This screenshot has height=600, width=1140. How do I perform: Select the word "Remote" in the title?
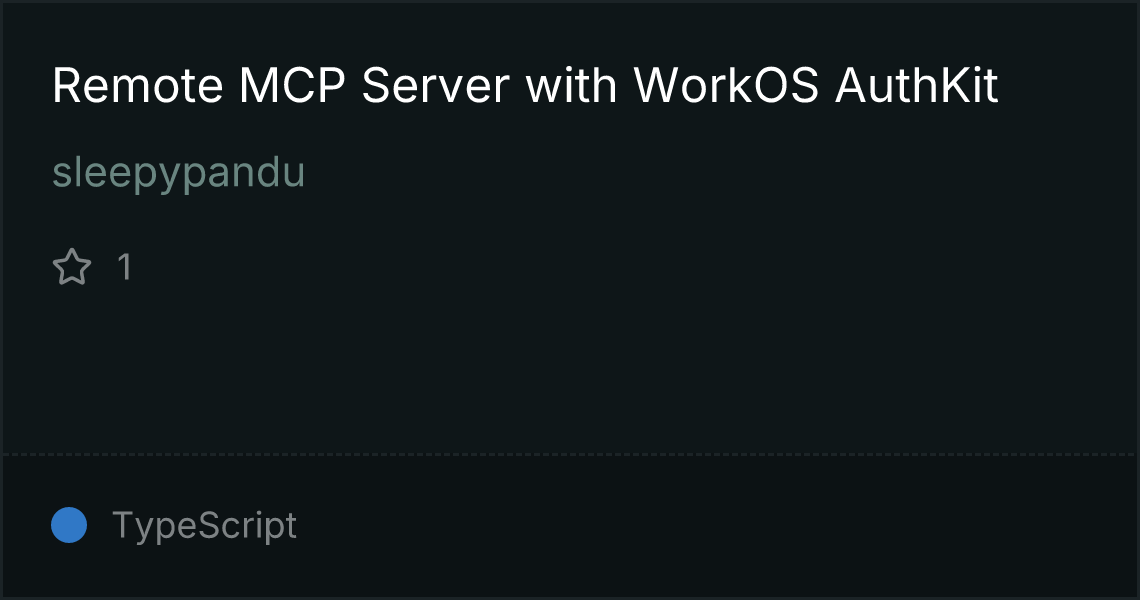[x=137, y=85]
